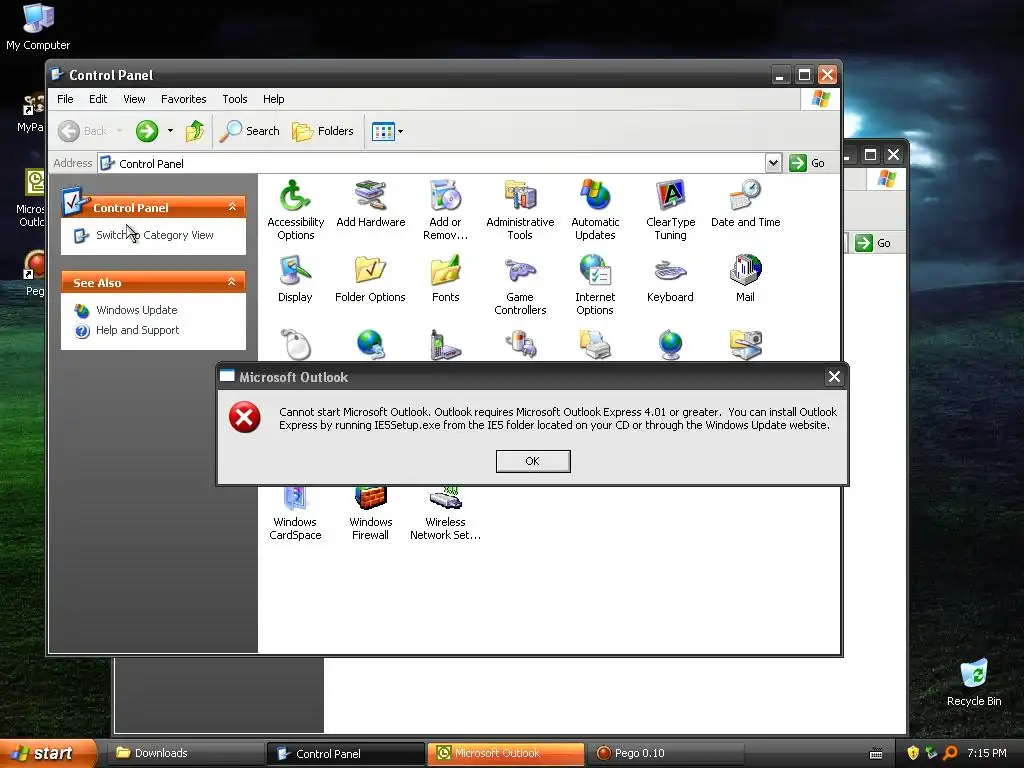This screenshot has height=768, width=1024.
Task: Close the Microsoft Outlook error dialog
Action: [834, 376]
